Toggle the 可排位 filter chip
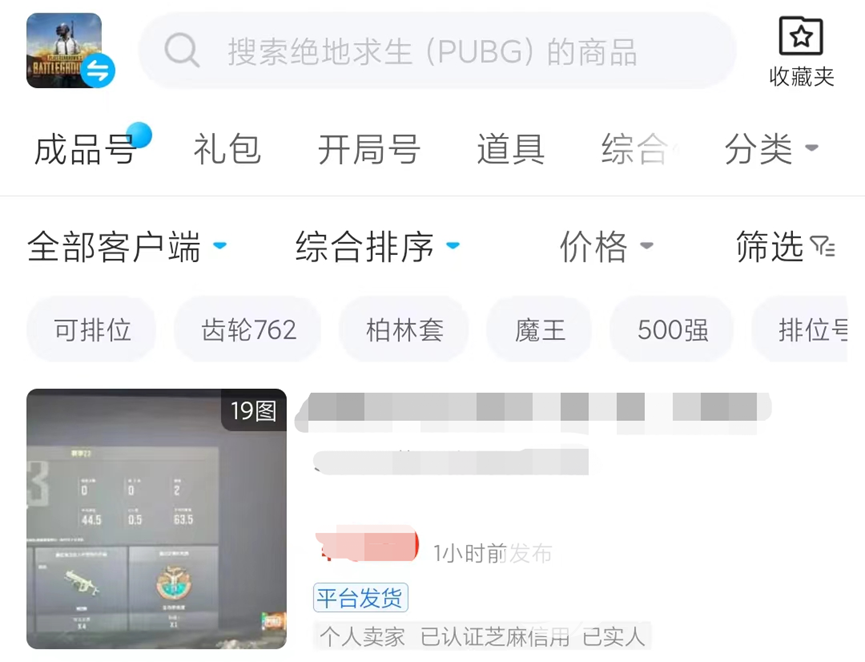This screenshot has height=662, width=865. (x=92, y=329)
